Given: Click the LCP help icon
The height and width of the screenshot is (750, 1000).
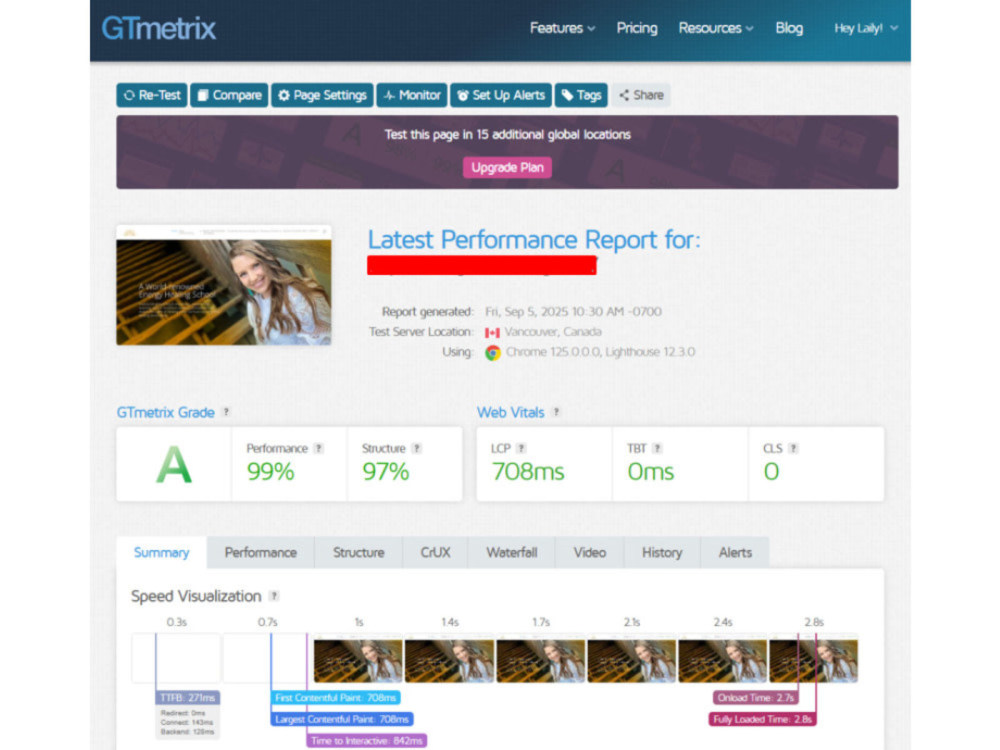Looking at the screenshot, I should [x=521, y=448].
